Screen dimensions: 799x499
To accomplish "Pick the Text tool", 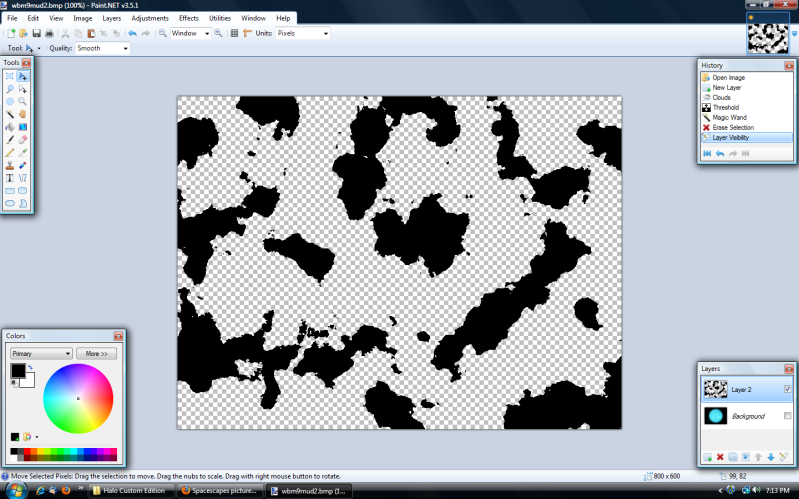I will 10,177.
